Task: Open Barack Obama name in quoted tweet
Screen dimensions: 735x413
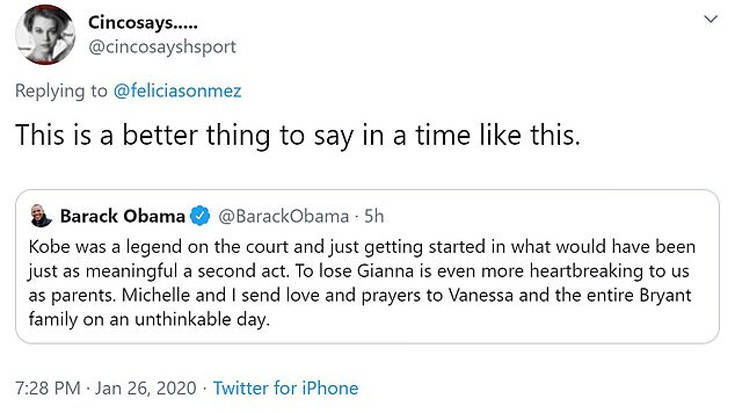Action: (122, 216)
